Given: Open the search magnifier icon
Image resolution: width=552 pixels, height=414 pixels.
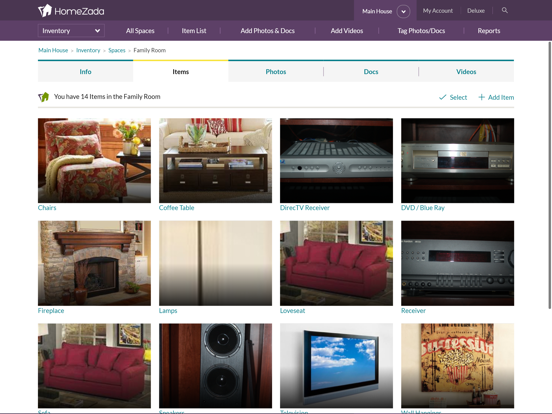Looking at the screenshot, I should [x=504, y=10].
